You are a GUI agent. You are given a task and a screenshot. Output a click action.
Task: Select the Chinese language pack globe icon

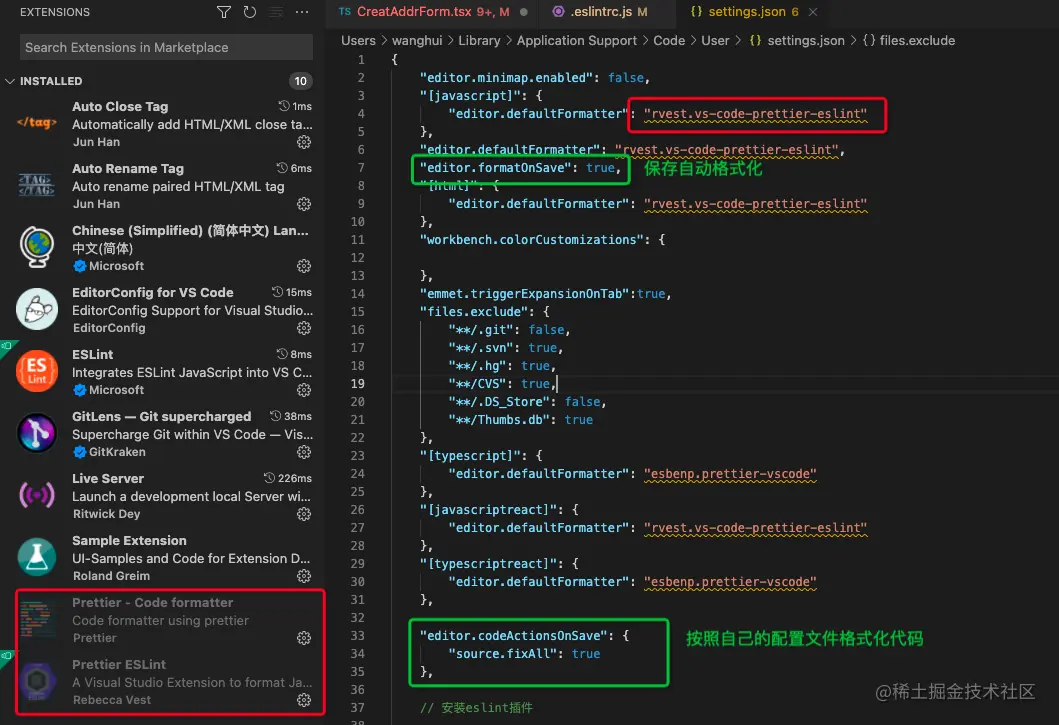pos(36,247)
